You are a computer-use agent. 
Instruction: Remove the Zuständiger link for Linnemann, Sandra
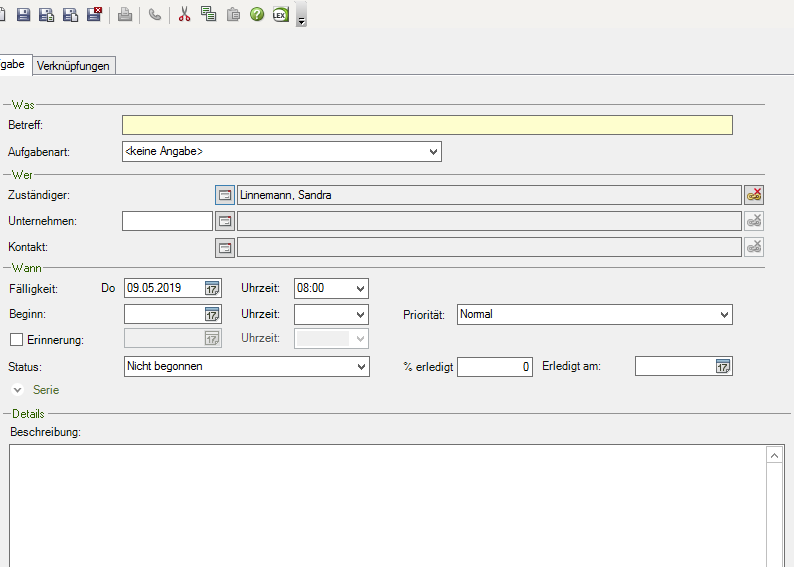coord(754,195)
